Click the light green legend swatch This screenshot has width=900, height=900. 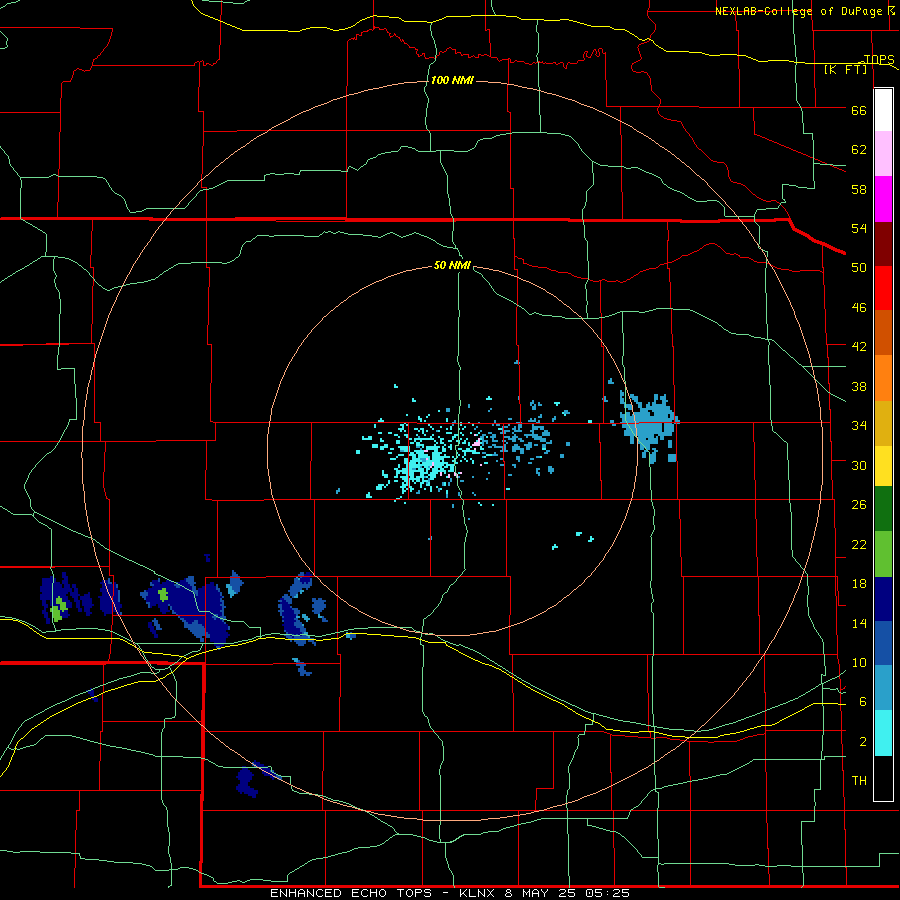(x=883, y=554)
